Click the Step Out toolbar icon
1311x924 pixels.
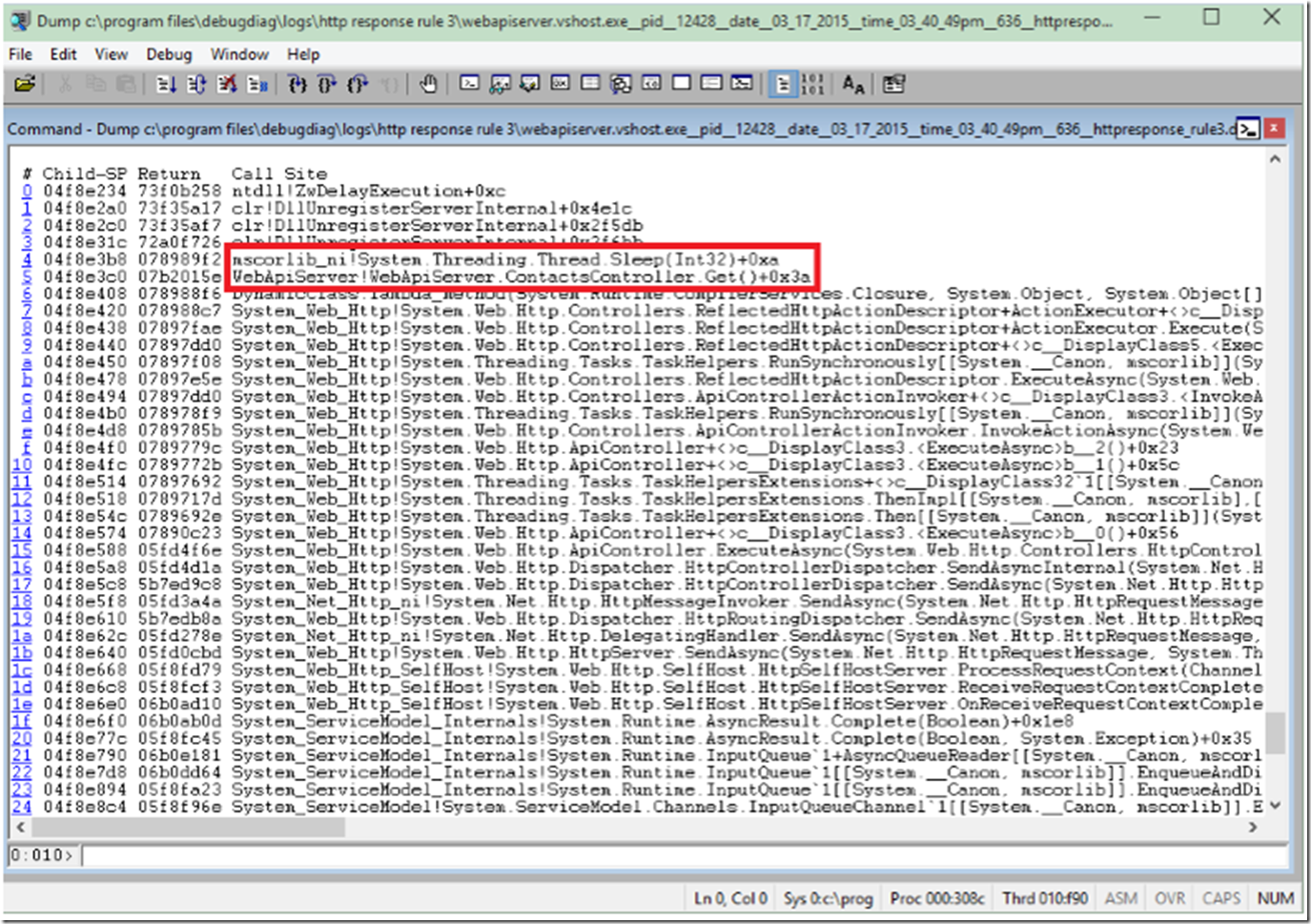click(358, 85)
